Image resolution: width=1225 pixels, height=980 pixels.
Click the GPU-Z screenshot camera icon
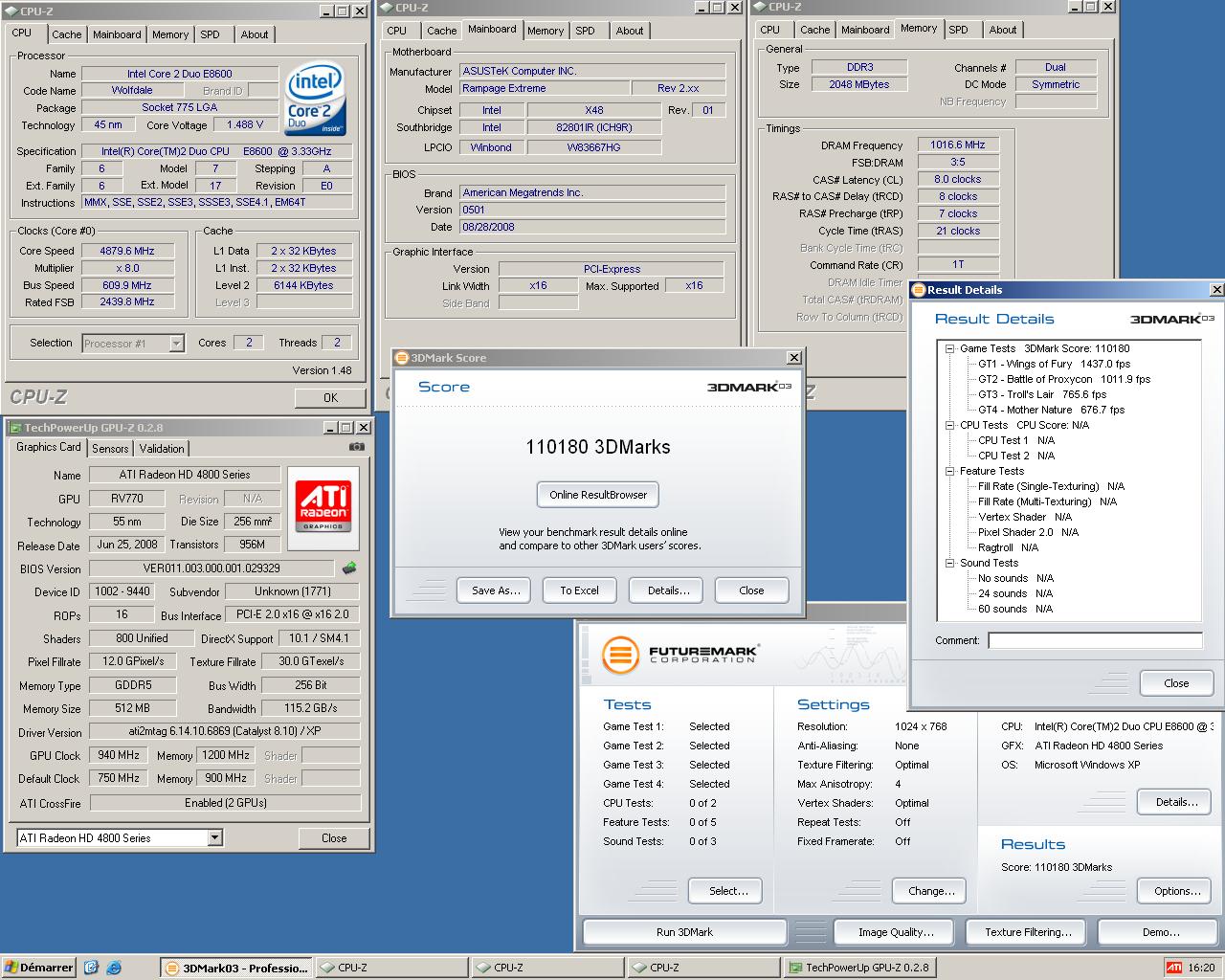coord(356,447)
